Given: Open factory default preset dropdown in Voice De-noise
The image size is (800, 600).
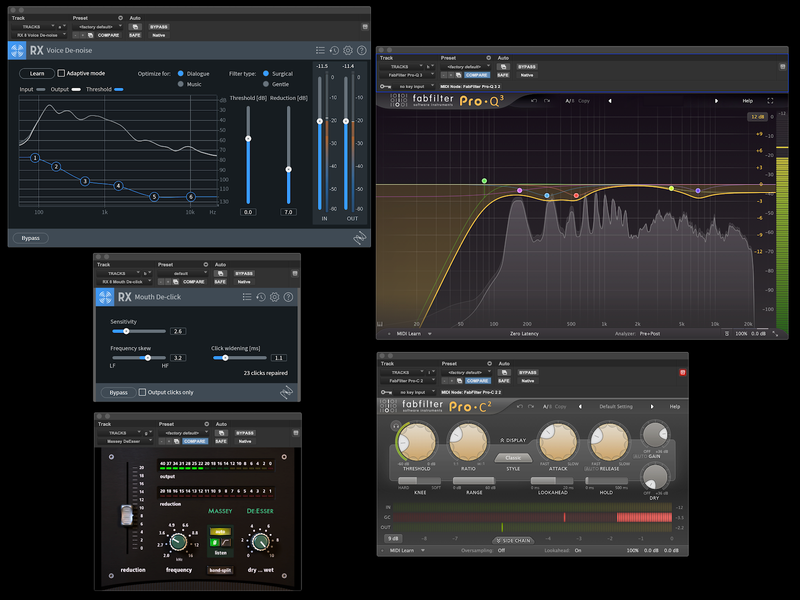Looking at the screenshot, I should pyautogui.click(x=97, y=27).
